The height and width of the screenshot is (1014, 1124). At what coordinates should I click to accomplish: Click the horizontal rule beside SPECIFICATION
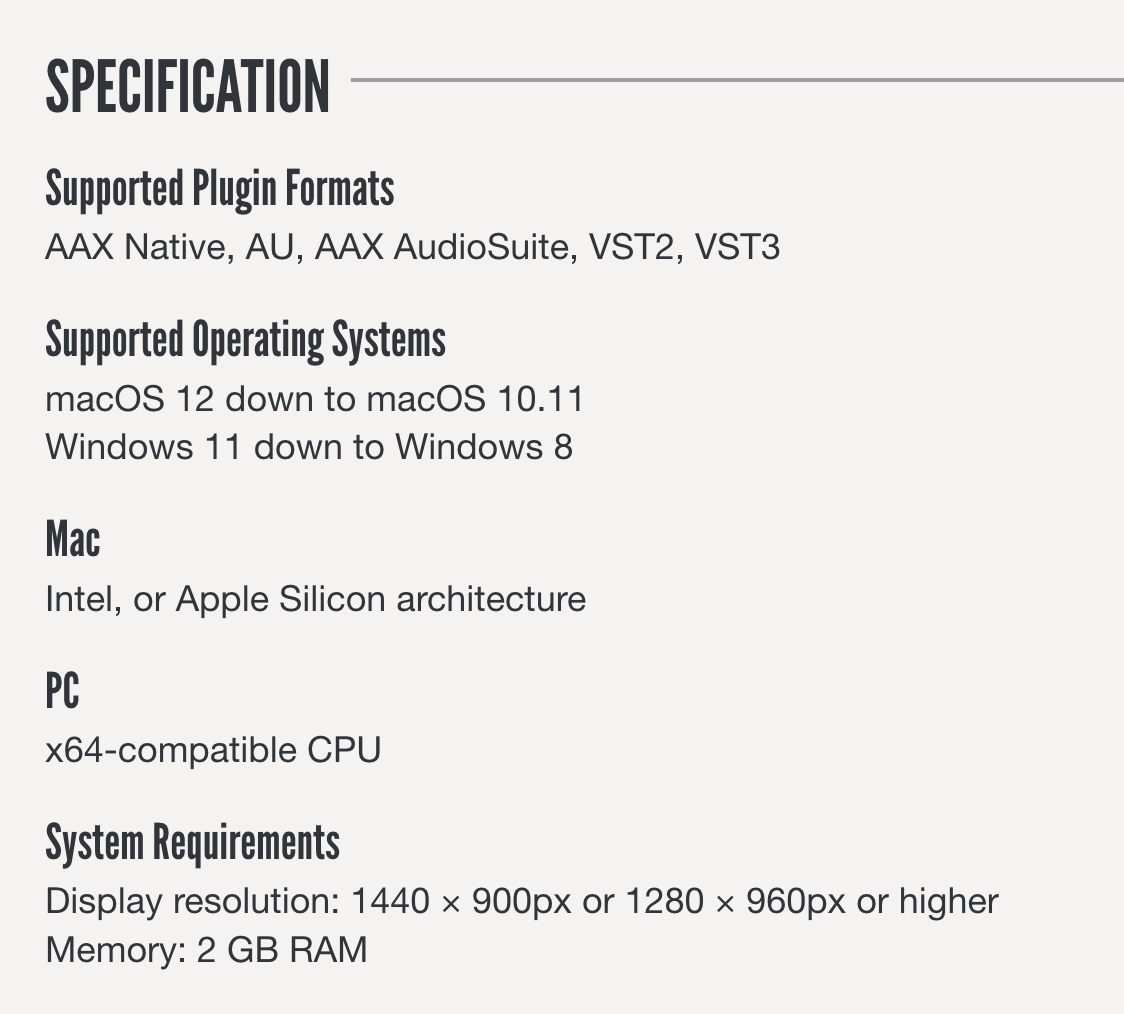[737, 80]
